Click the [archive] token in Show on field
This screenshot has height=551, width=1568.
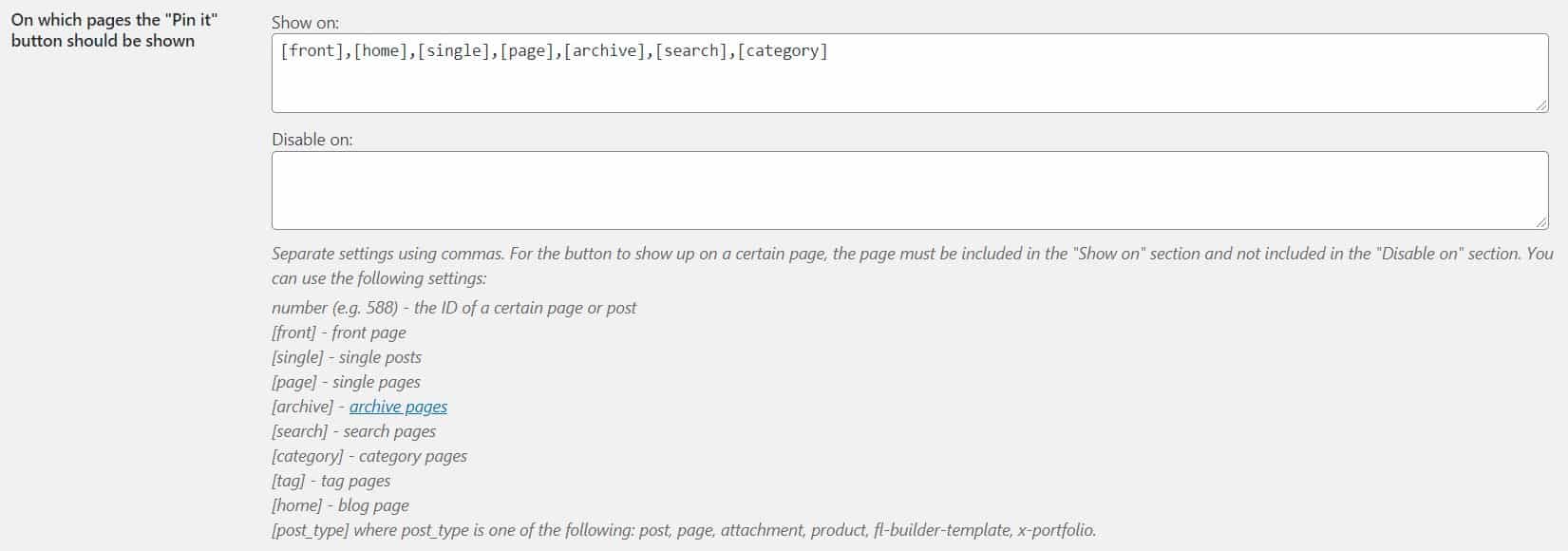tap(605, 51)
